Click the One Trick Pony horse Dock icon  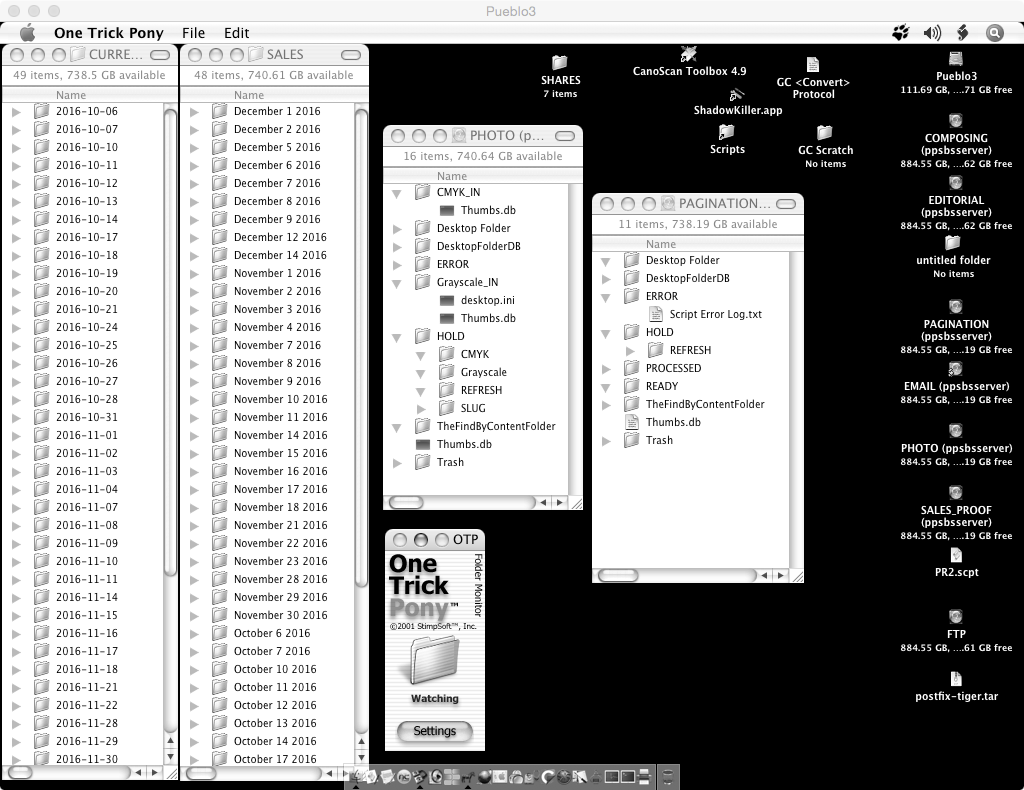[468, 777]
